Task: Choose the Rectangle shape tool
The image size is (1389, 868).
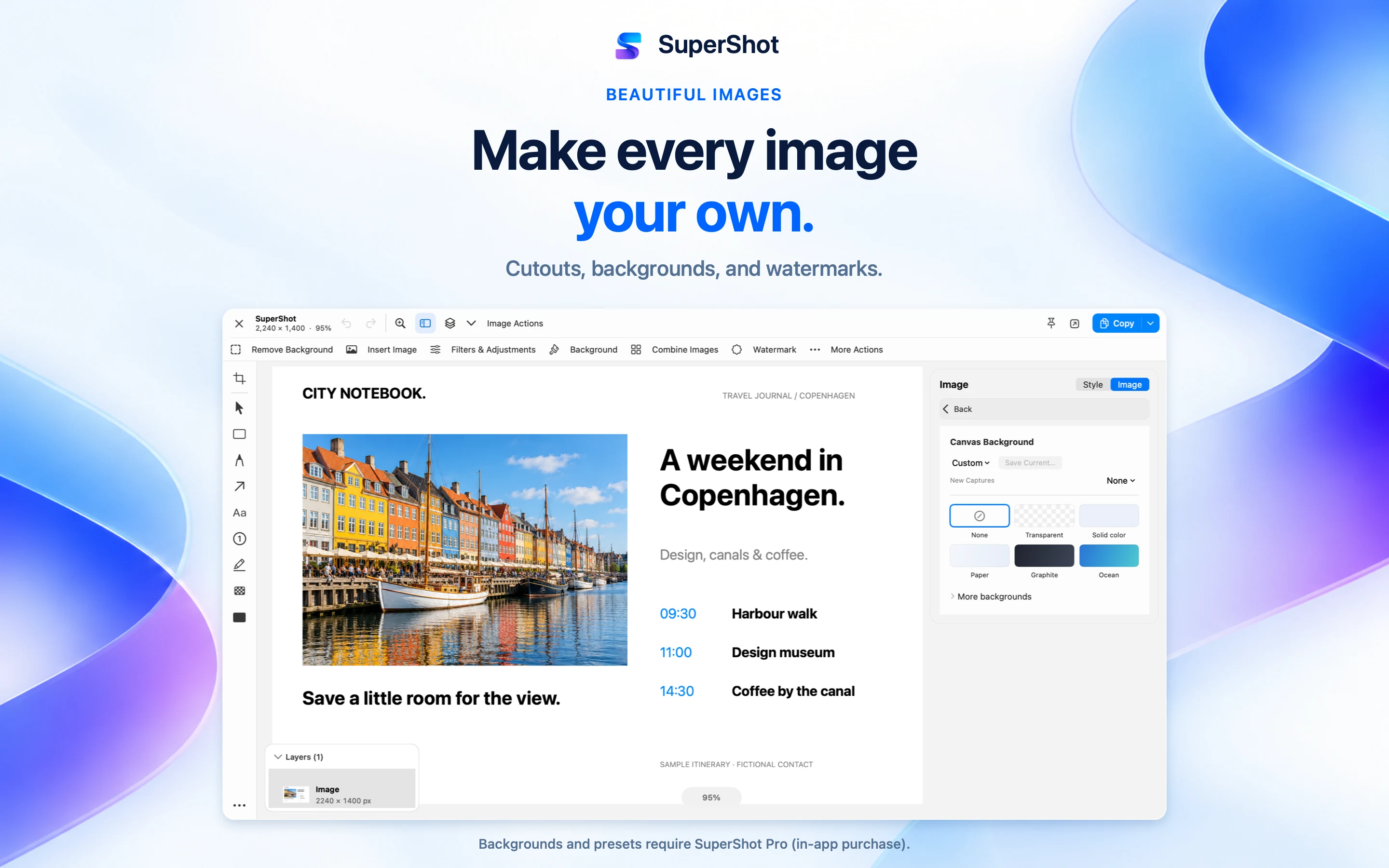Action: (x=239, y=434)
